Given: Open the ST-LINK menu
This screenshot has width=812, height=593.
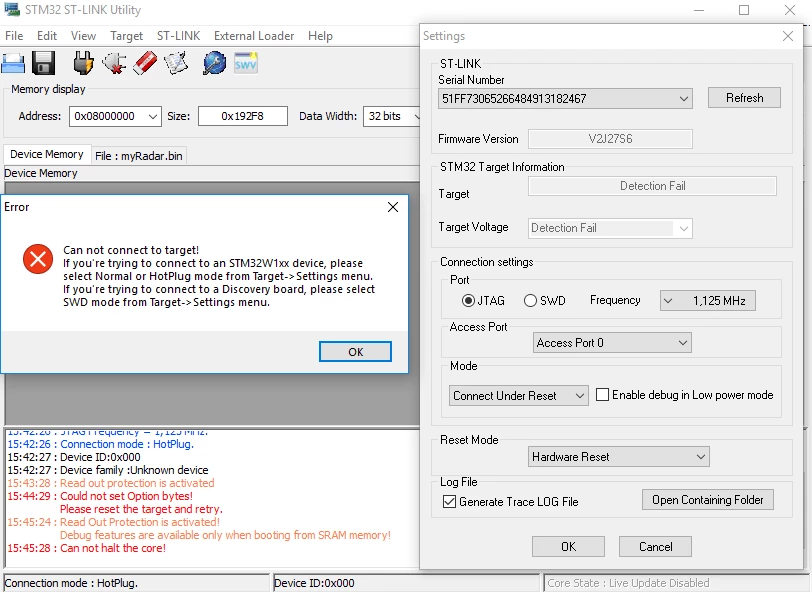Looking at the screenshot, I should click(179, 36).
